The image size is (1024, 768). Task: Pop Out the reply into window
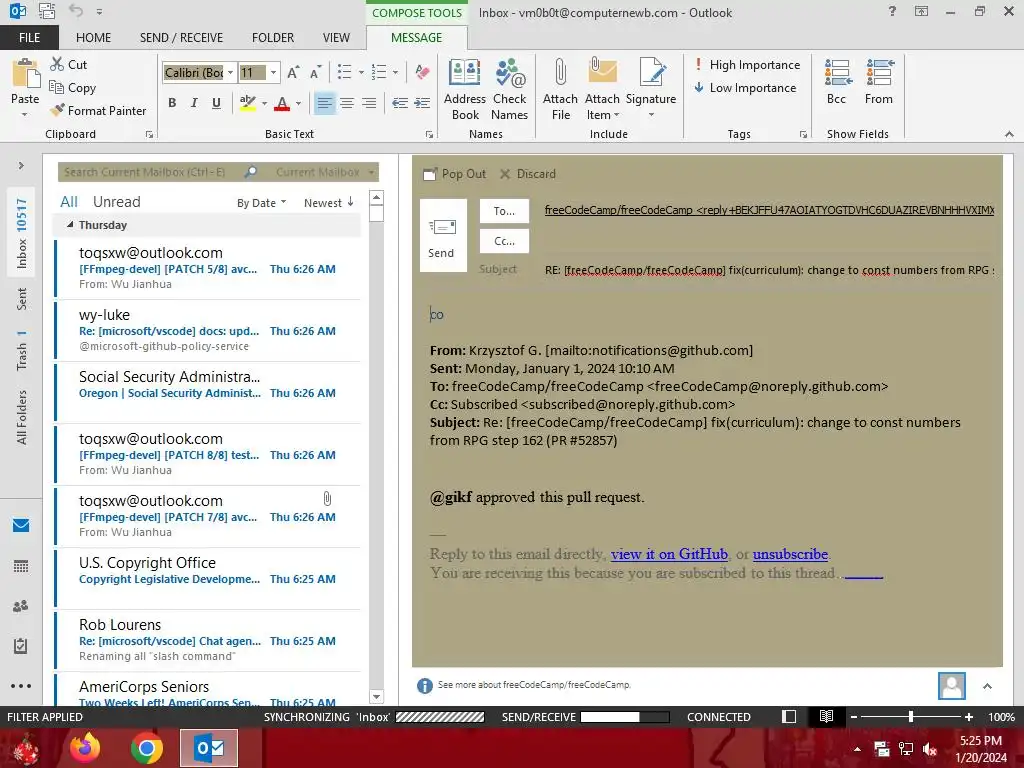click(x=455, y=174)
